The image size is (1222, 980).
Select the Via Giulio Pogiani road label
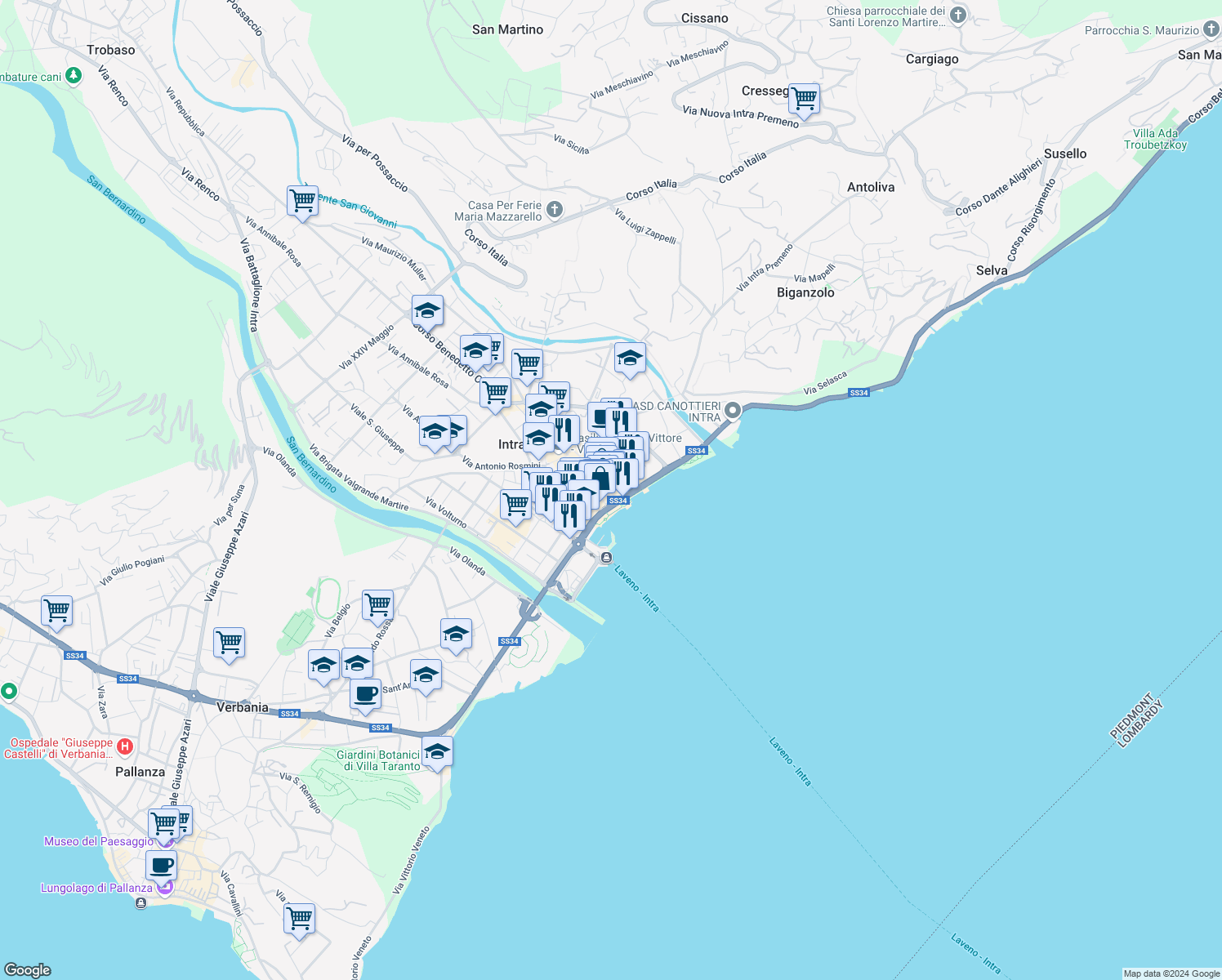click(x=132, y=570)
